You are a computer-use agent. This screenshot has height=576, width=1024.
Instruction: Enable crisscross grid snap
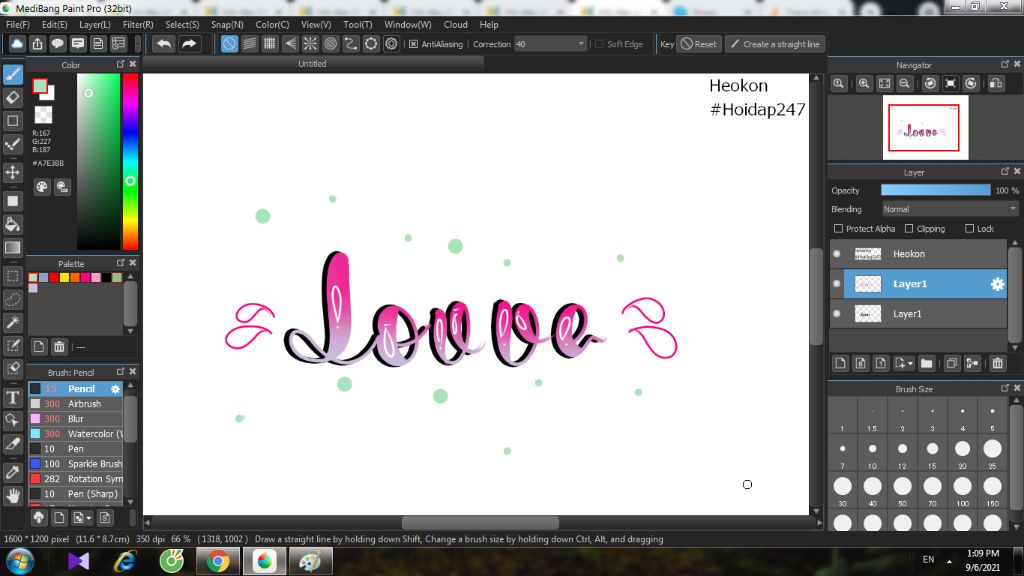[270, 44]
